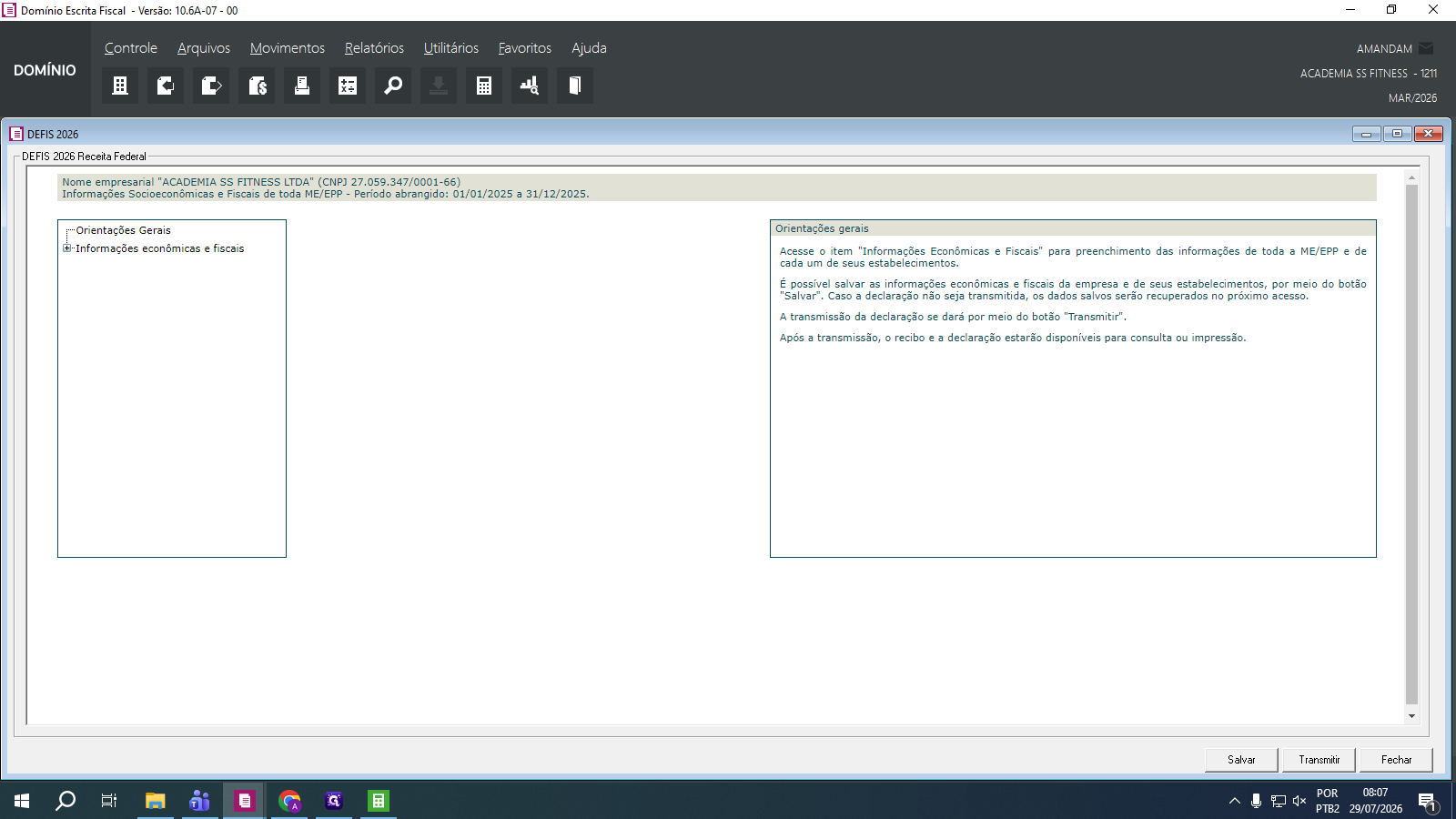The width and height of the screenshot is (1456, 819).
Task: Click the document with dollar sign icon
Action: 257,86
